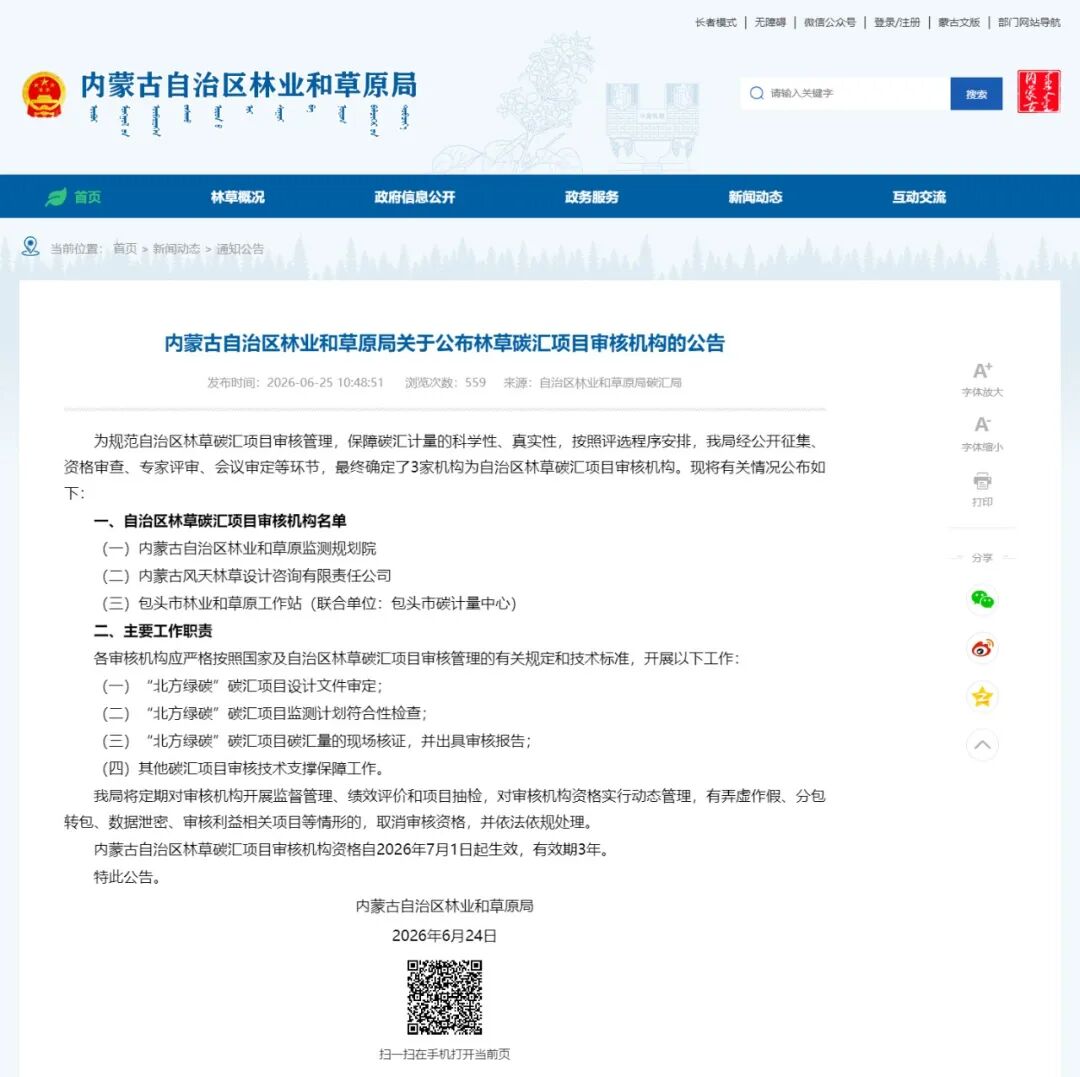Increase font size with A+ icon

tap(982, 370)
